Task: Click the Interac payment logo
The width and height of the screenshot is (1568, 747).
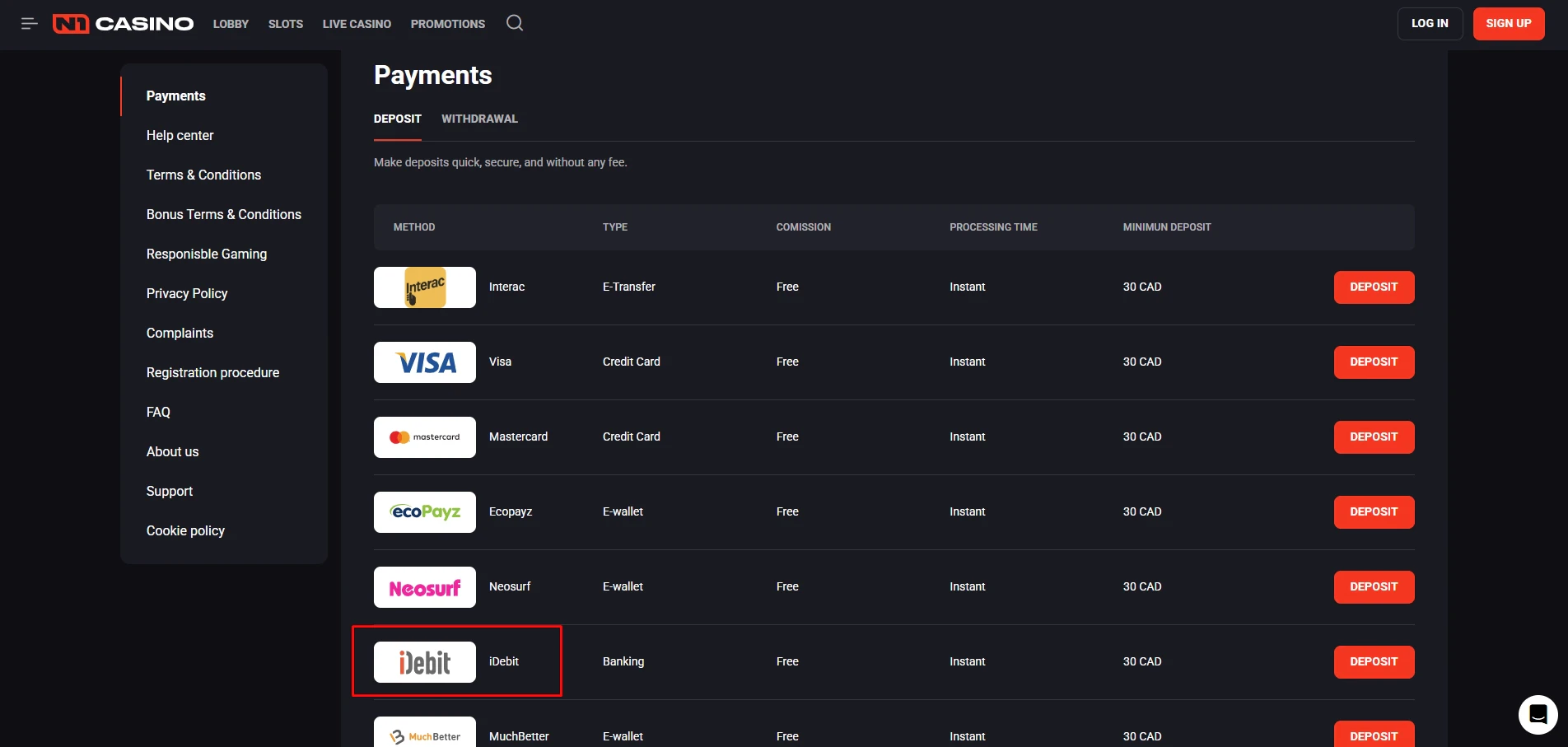Action: pos(425,287)
